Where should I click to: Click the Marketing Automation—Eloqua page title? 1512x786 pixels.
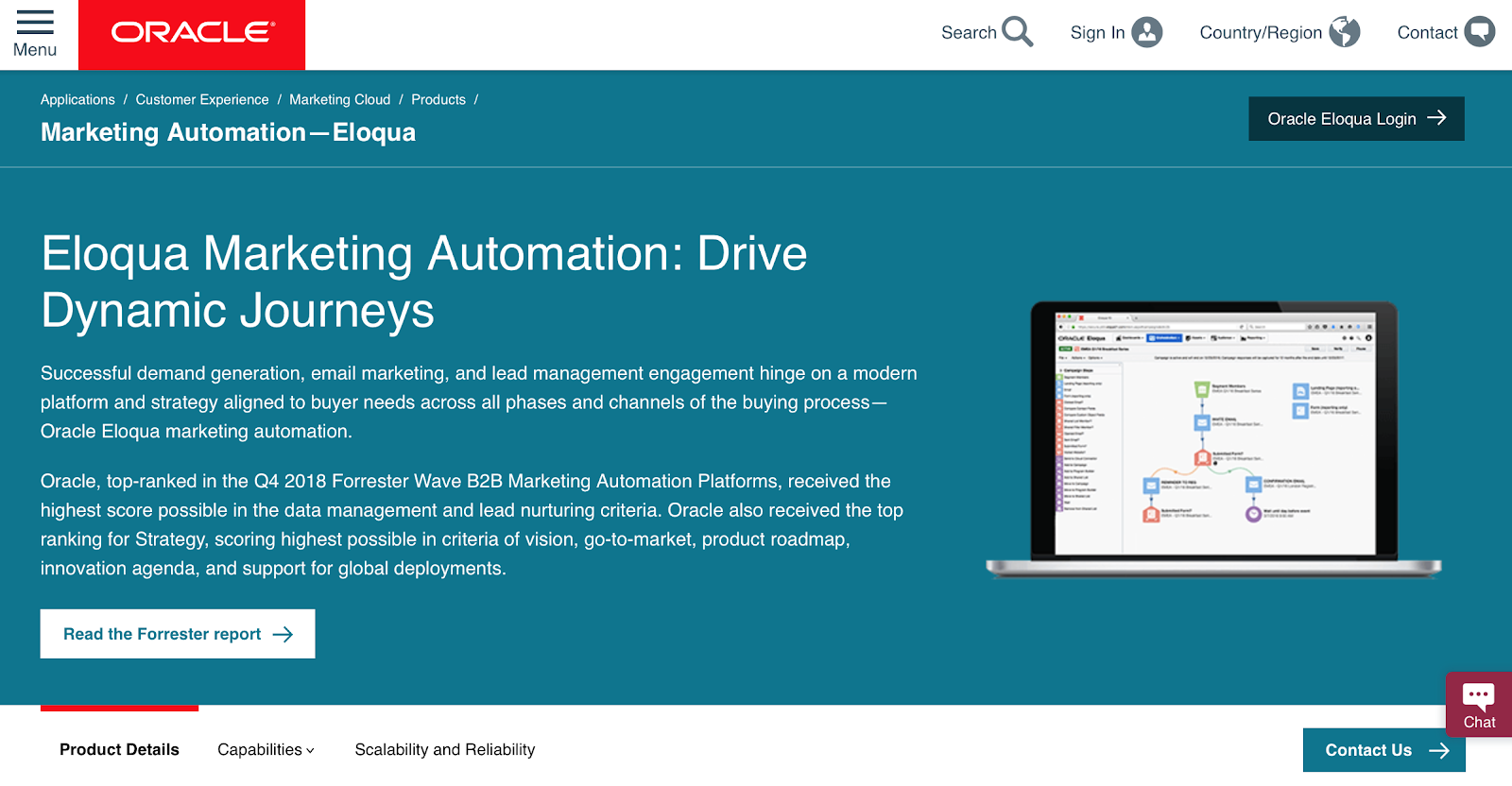point(228,132)
